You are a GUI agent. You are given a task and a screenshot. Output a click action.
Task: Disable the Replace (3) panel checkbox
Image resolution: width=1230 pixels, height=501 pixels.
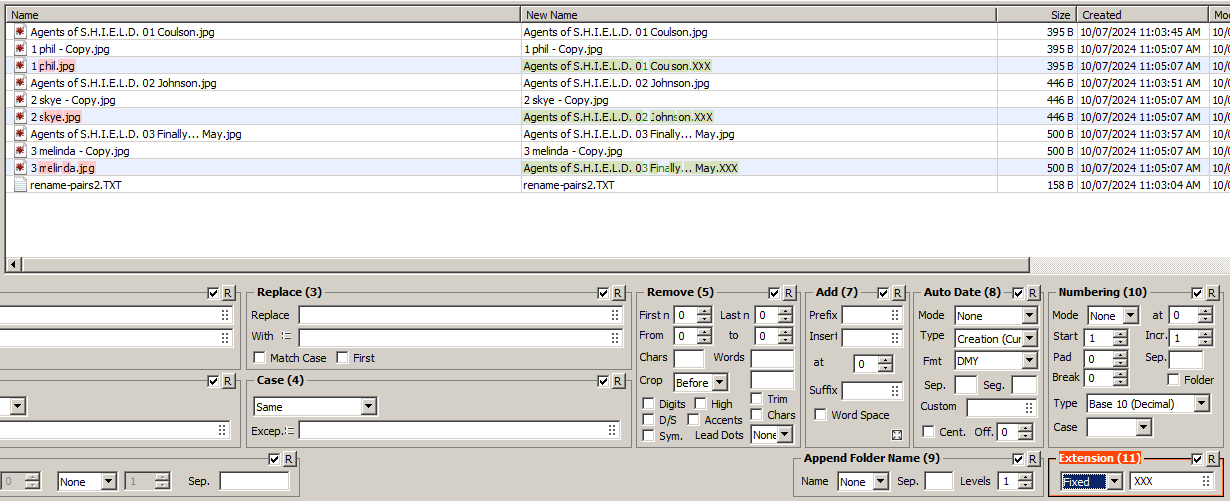click(x=603, y=293)
